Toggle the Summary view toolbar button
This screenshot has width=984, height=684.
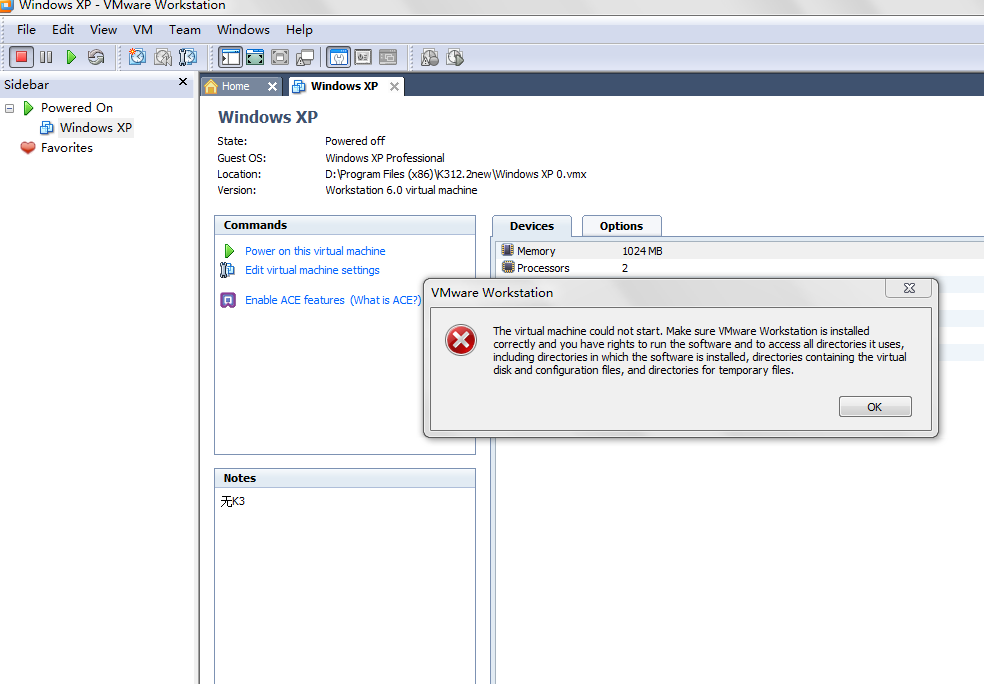click(x=338, y=57)
